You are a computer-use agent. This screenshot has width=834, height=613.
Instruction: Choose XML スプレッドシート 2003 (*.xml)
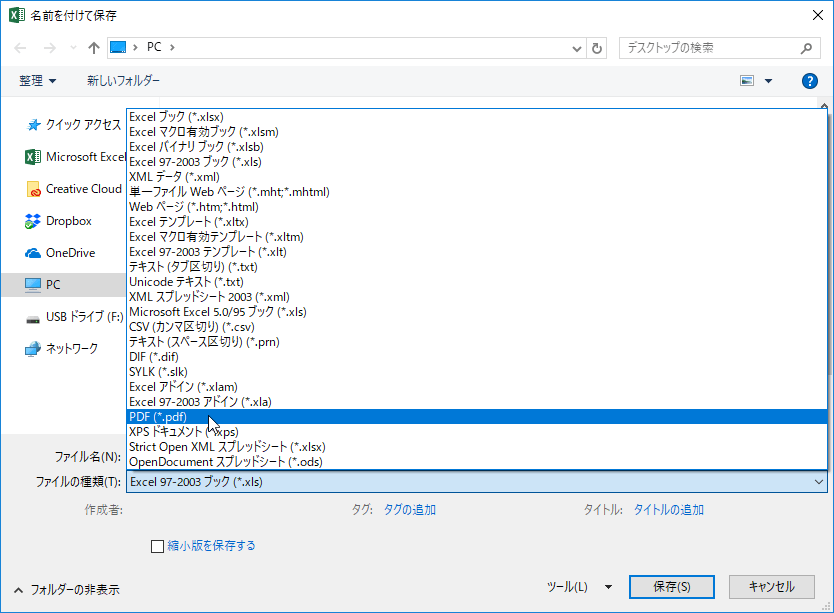tap(477, 297)
